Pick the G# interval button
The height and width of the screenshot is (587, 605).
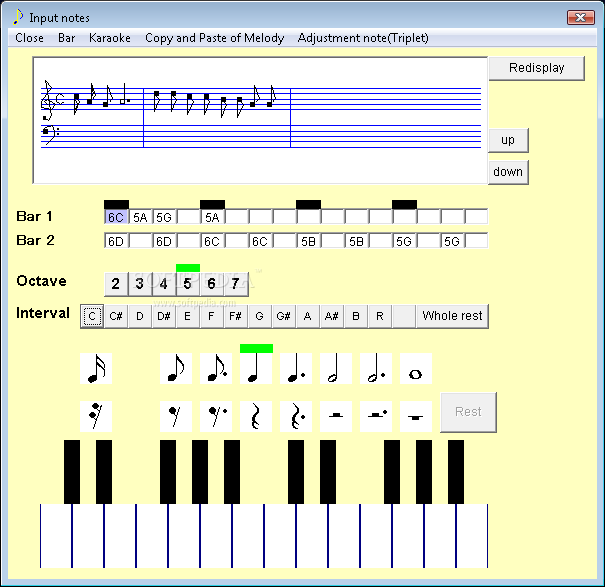[x=284, y=316]
